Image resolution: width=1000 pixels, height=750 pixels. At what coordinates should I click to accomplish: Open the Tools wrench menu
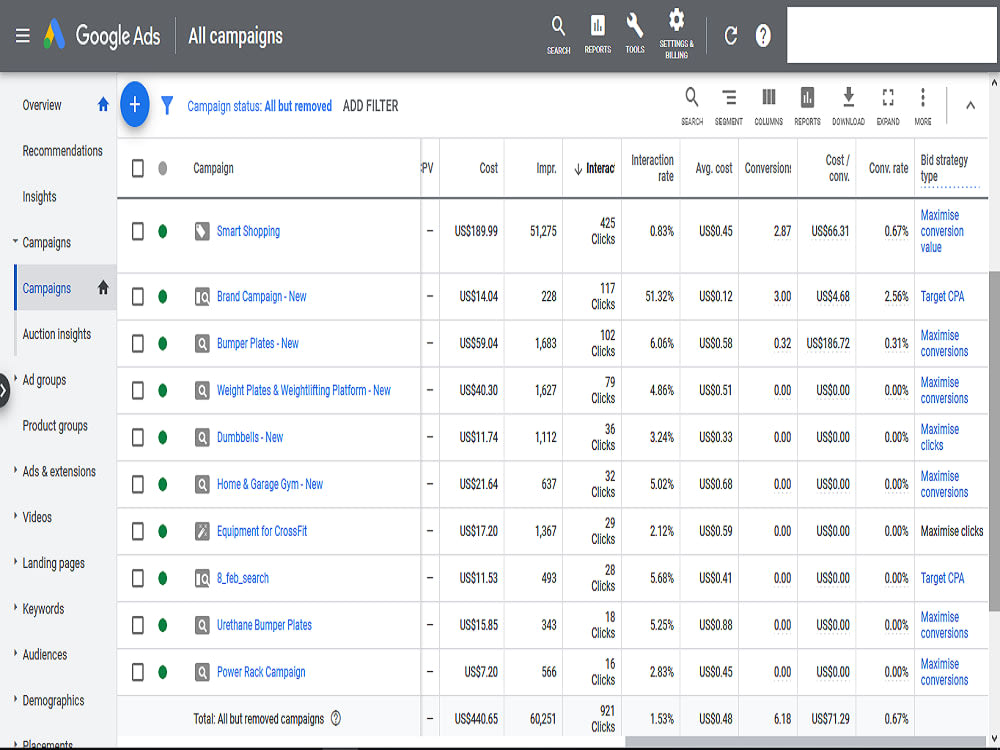(635, 35)
